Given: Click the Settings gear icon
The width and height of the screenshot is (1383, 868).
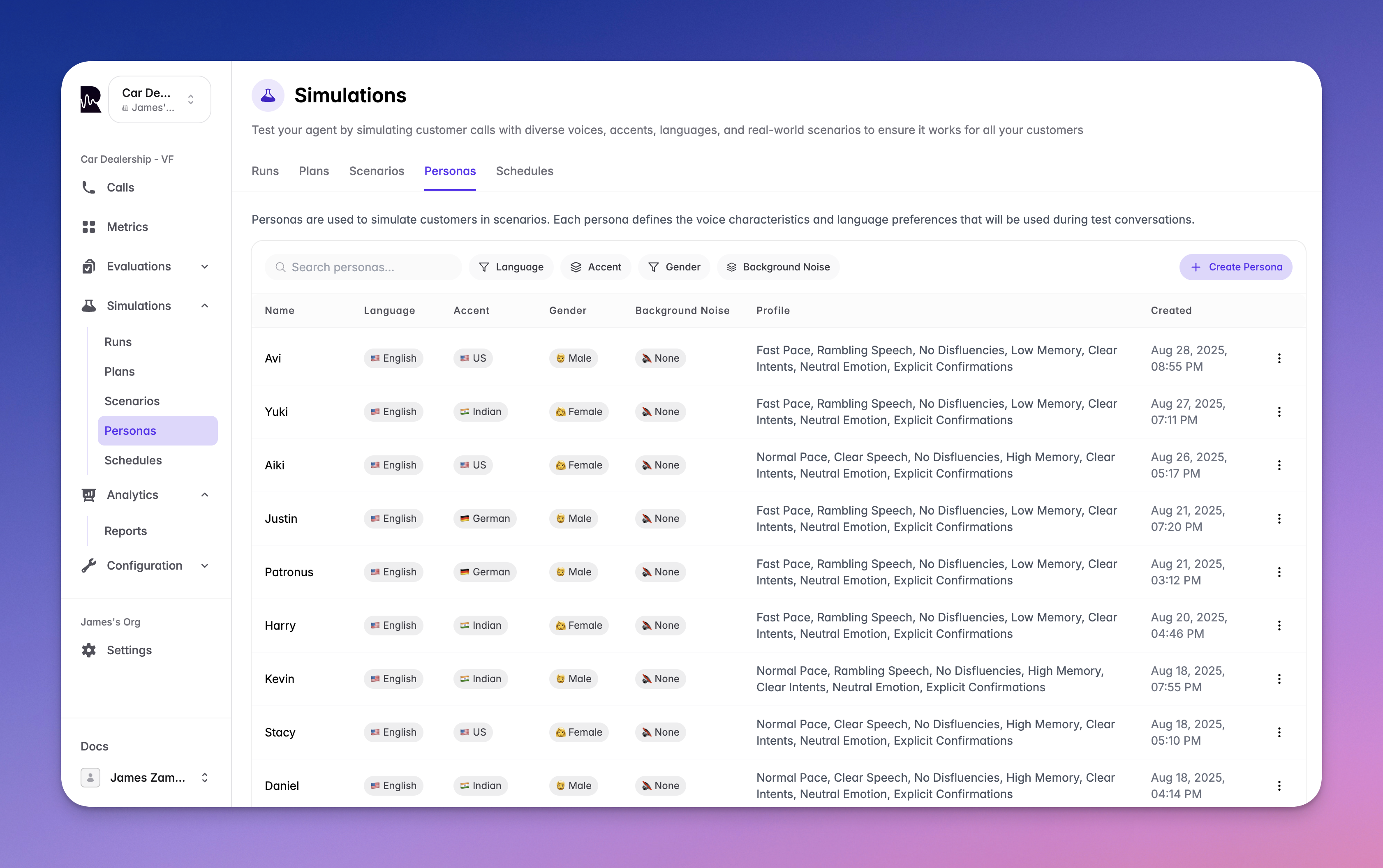Looking at the screenshot, I should 88,650.
